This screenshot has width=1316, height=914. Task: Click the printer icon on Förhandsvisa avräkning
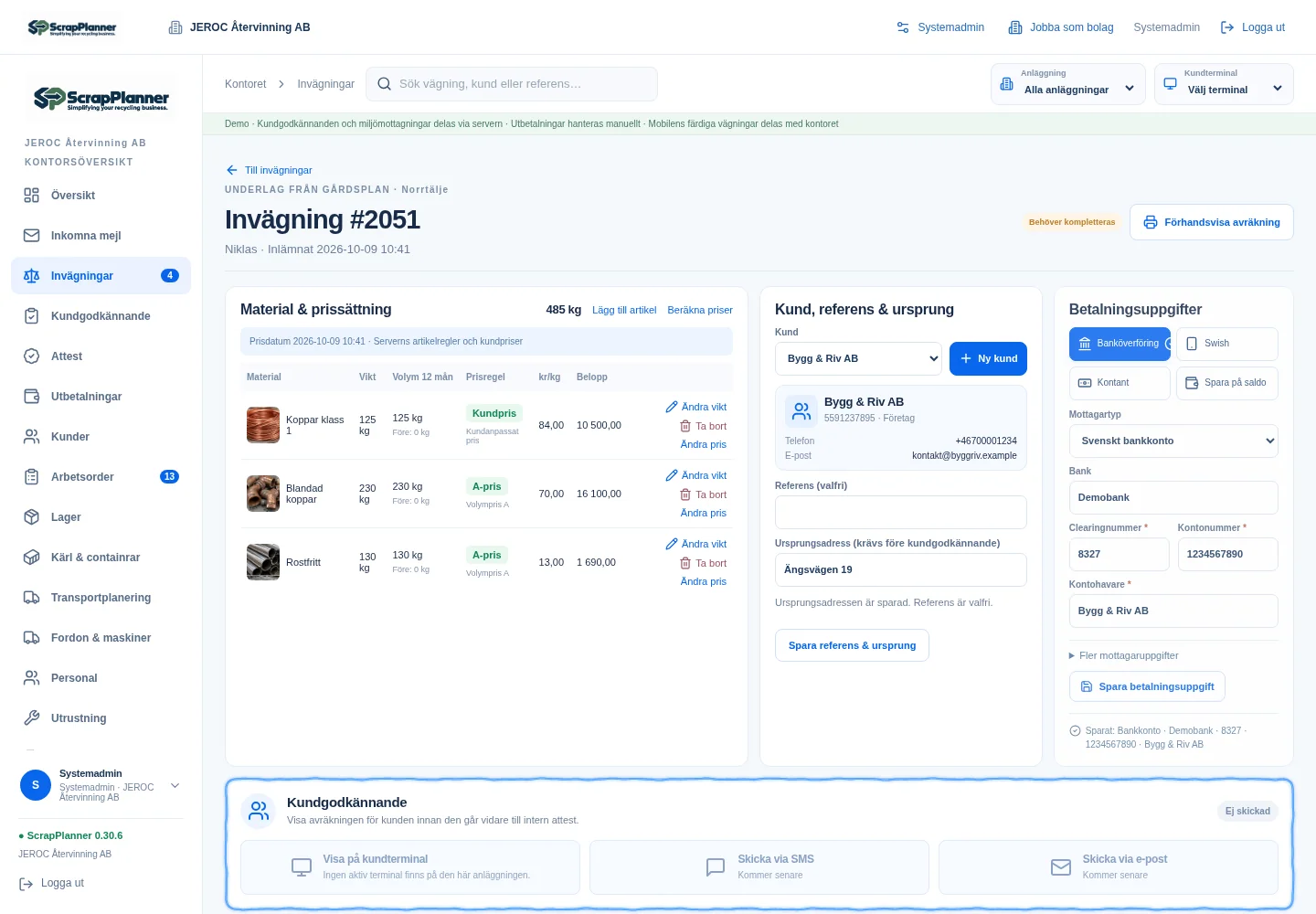pyautogui.click(x=1151, y=222)
